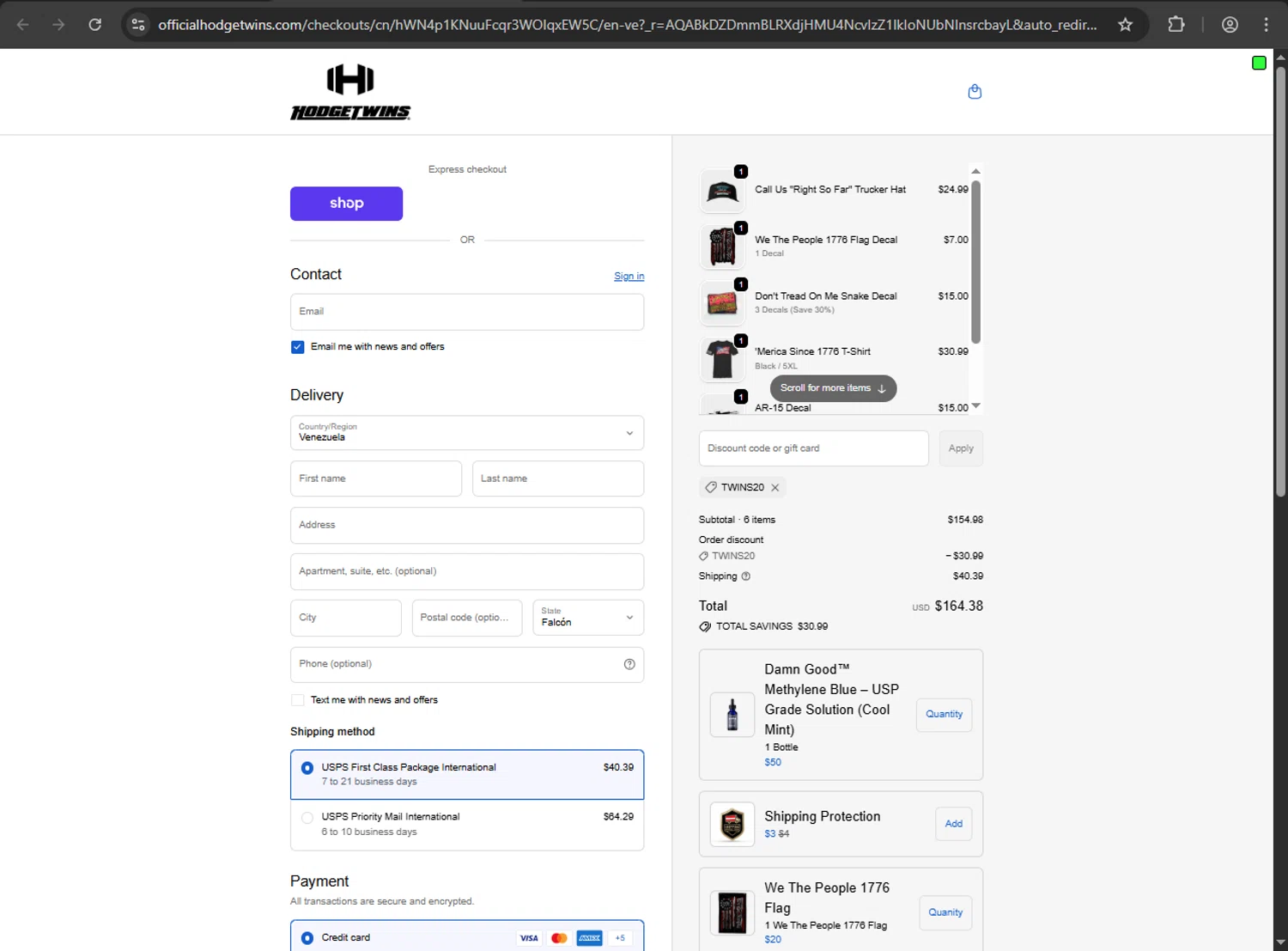Open the shopping bag cart icon
1288x951 pixels.
click(975, 92)
